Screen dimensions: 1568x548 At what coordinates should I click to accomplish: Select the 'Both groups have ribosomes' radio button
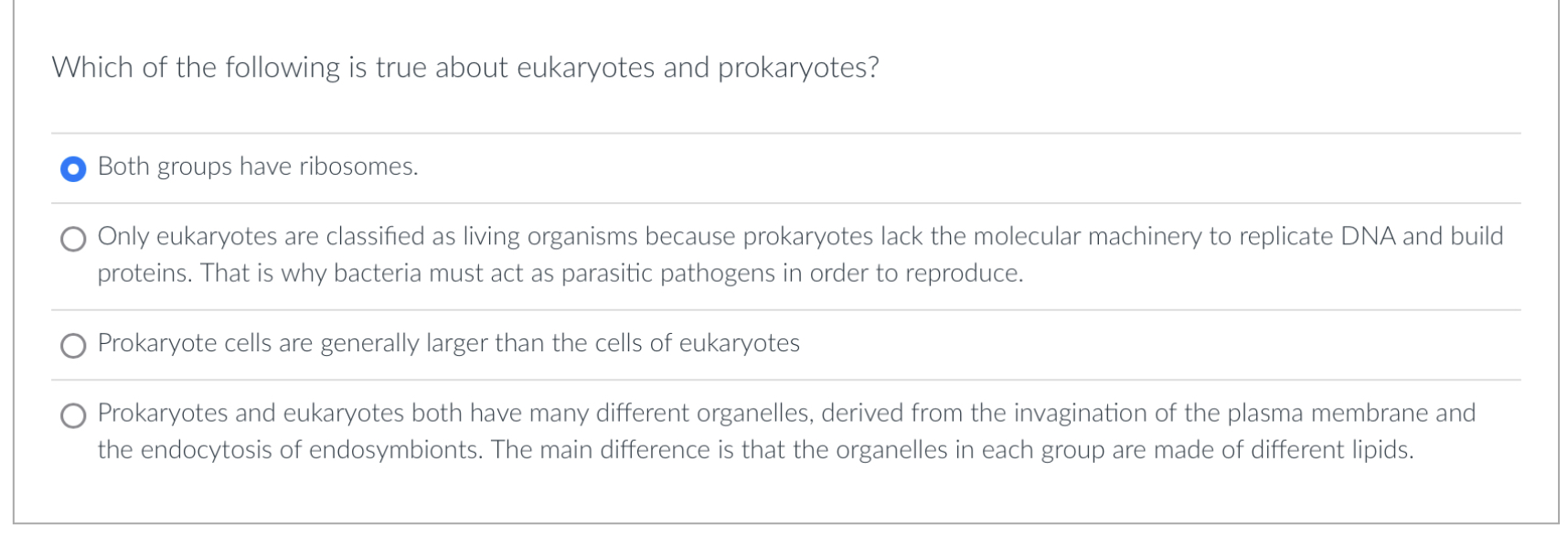[x=73, y=167]
